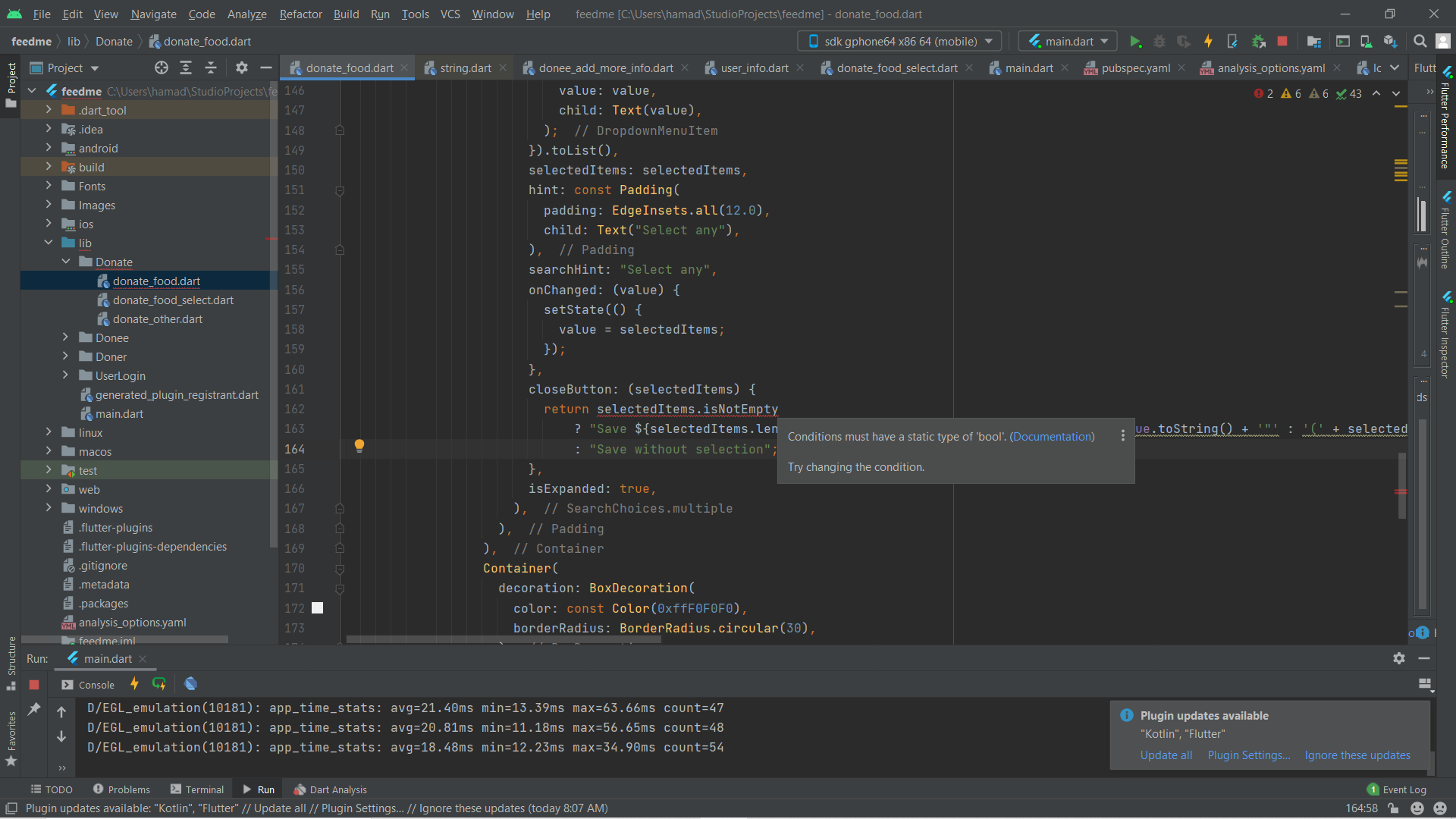Click the Flutter Attach phone icon

1232,42
